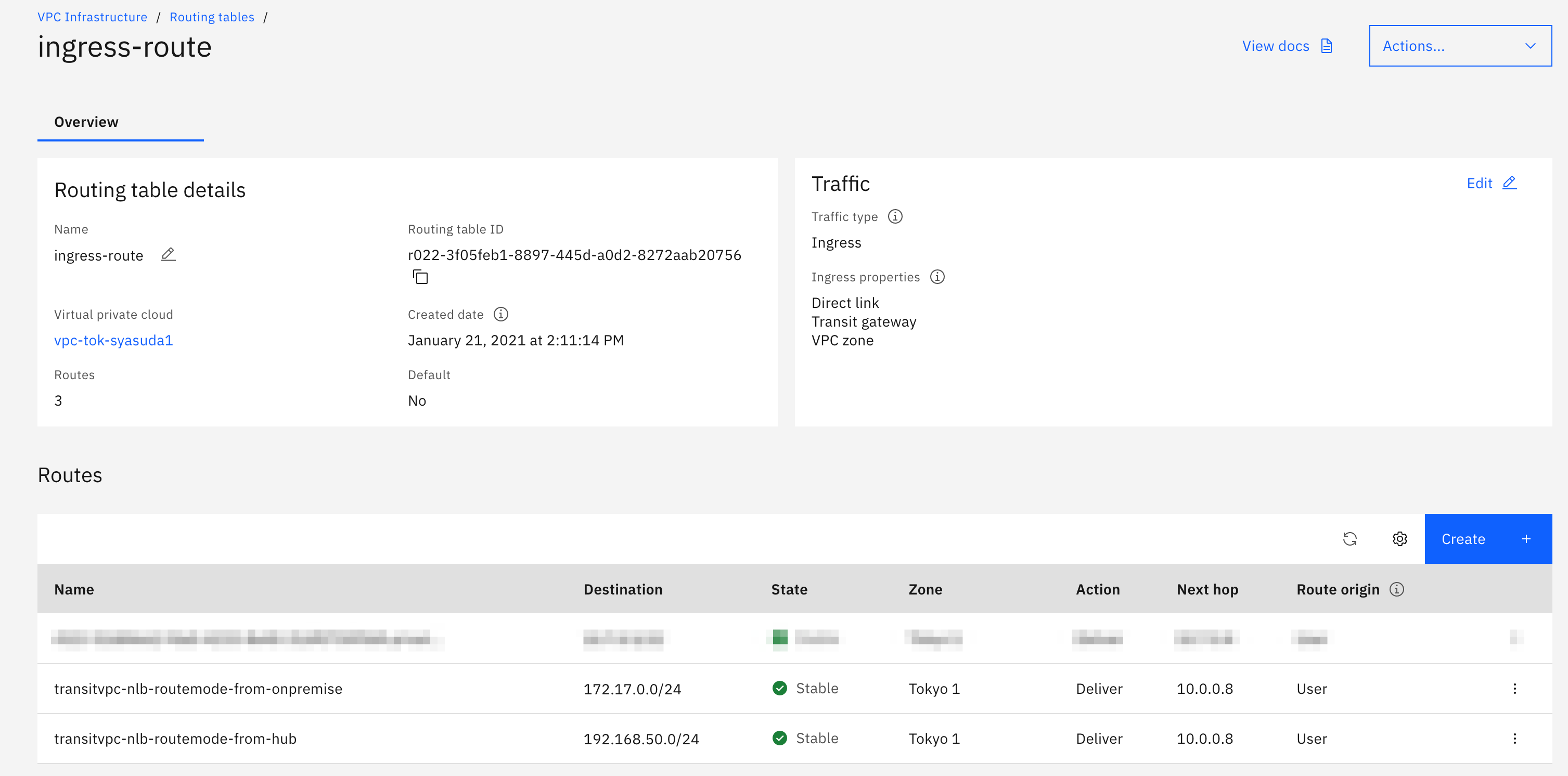Viewport: 1568px width, 776px height.
Task: Go to Routing tables breadcrumb
Action: coord(212,17)
